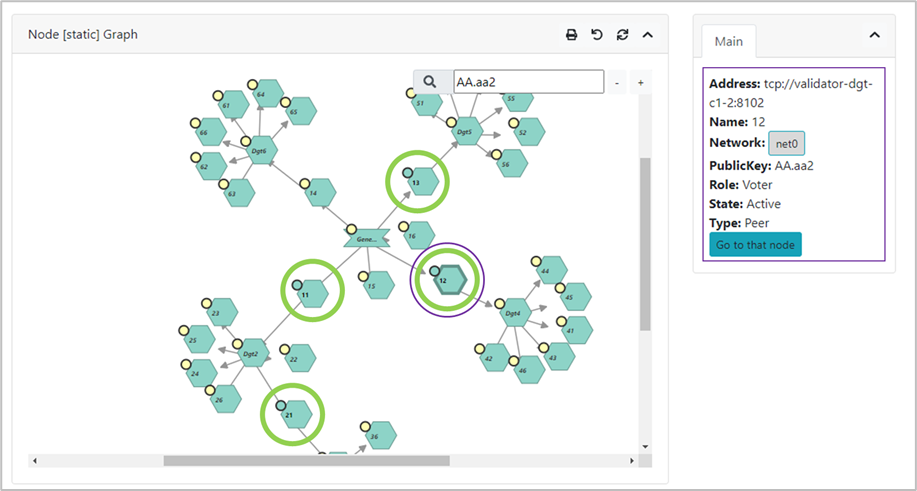This screenshot has height=491, width=917.
Task: Click the magnifier search icon
Action: click(x=430, y=82)
